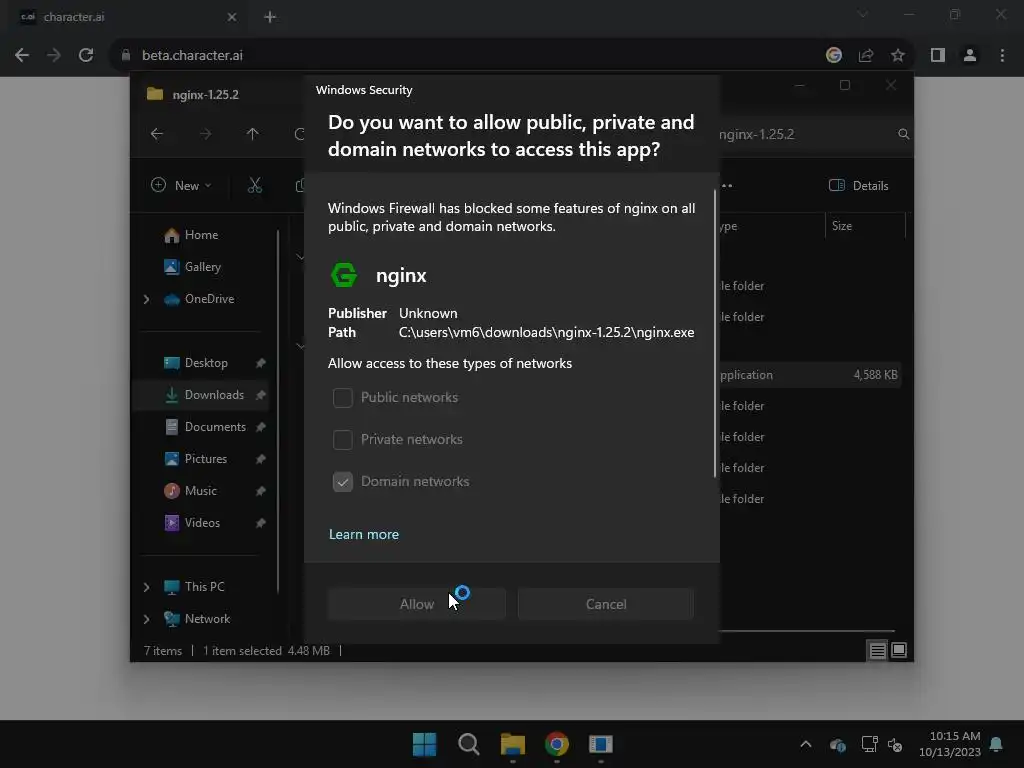The width and height of the screenshot is (1024, 768).
Task: Open the New dropdown in Explorer
Action: (181, 185)
